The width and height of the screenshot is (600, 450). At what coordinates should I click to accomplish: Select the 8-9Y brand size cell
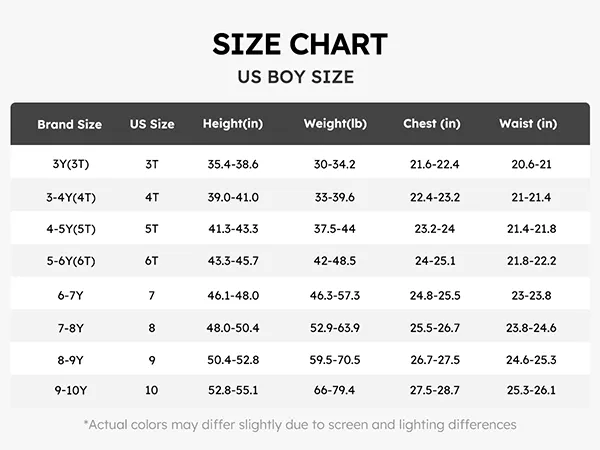coord(70,359)
